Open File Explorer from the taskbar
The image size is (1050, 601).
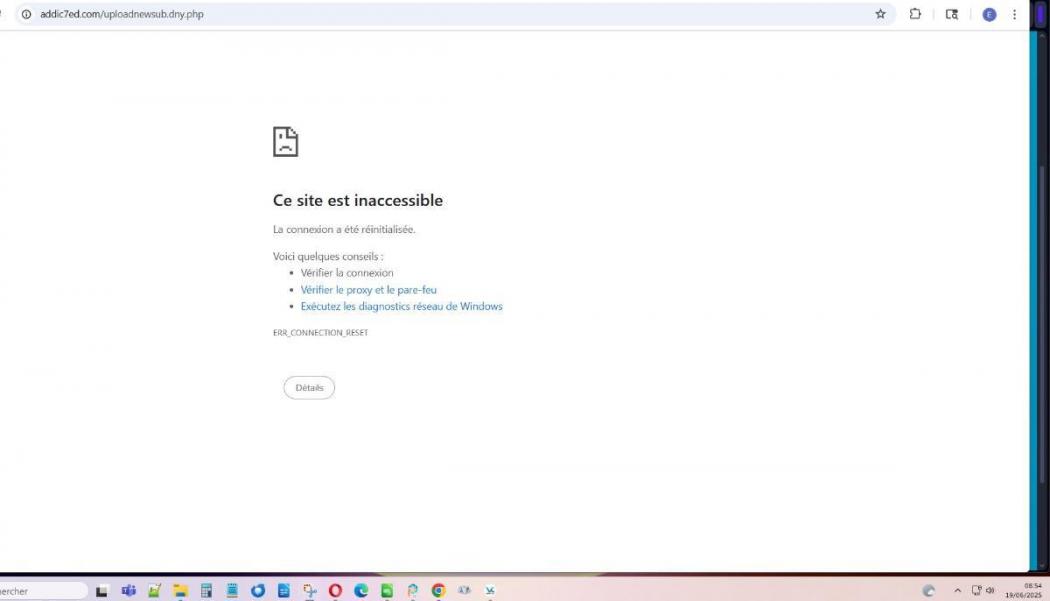[x=180, y=591]
